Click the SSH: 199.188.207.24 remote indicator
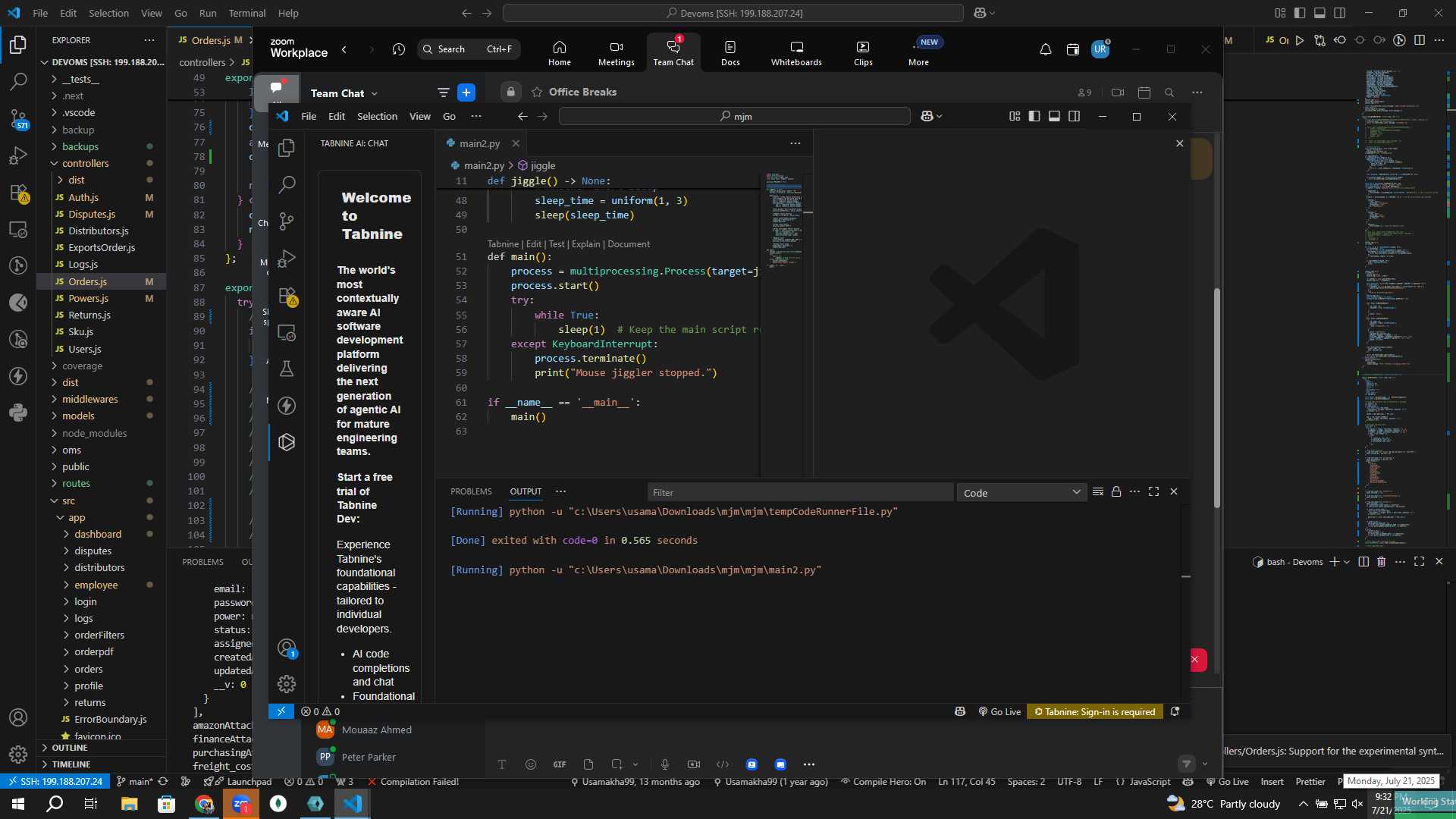 tap(54, 782)
